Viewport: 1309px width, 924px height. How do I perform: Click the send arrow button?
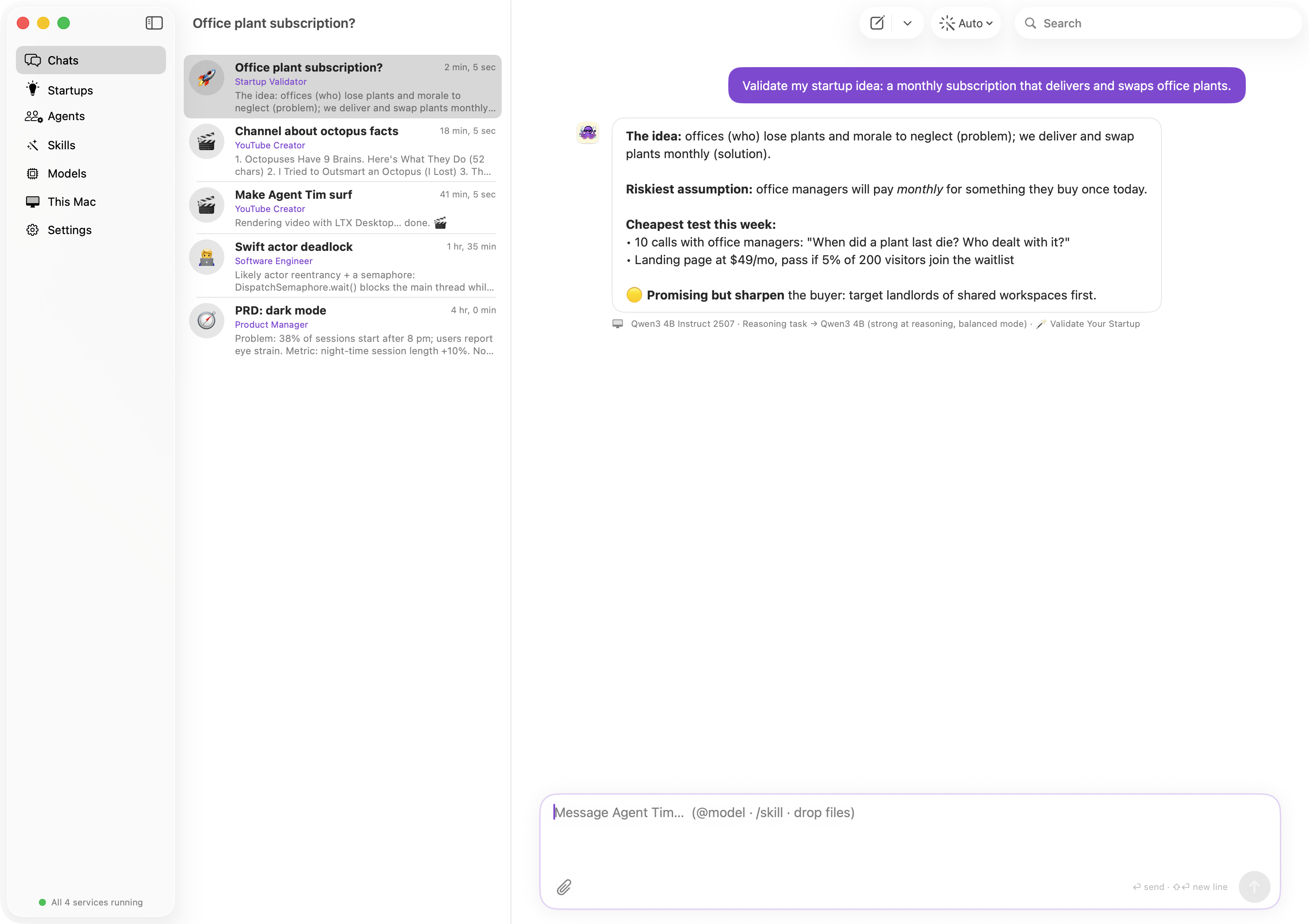[x=1254, y=887]
